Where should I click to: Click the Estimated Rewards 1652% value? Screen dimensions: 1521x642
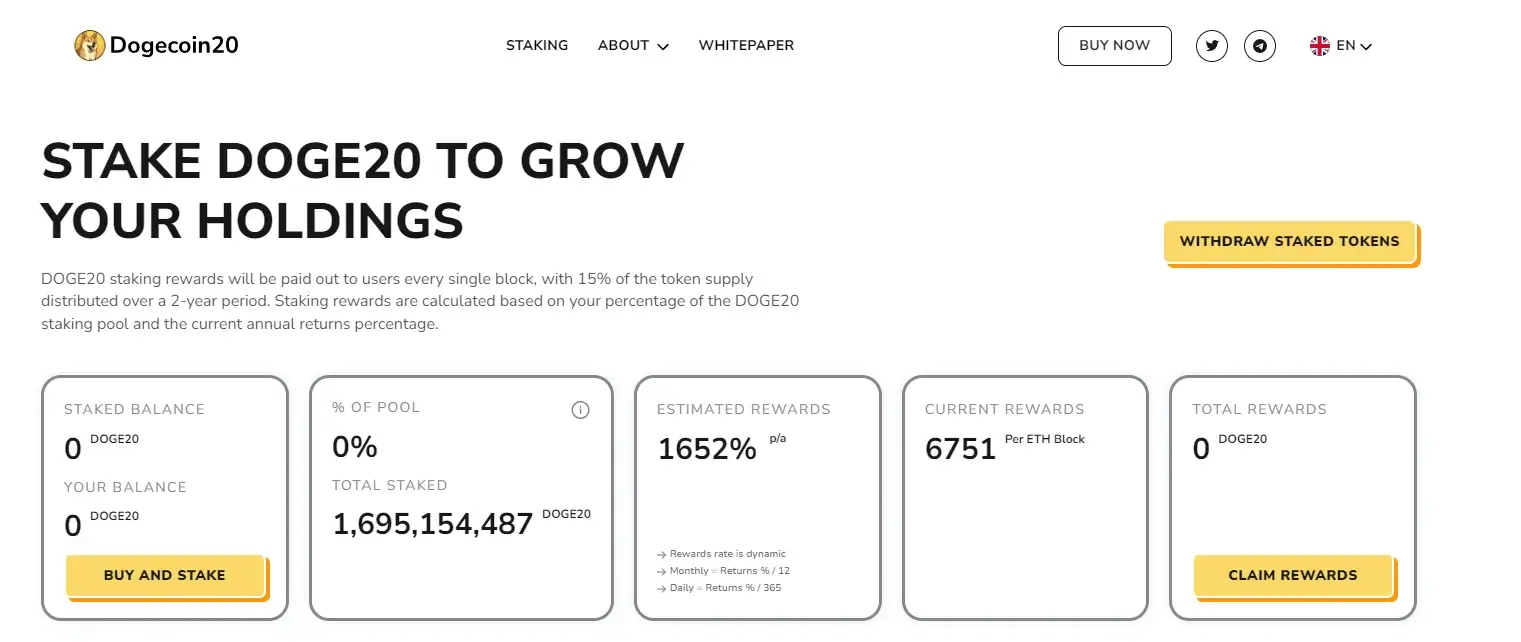pos(707,449)
